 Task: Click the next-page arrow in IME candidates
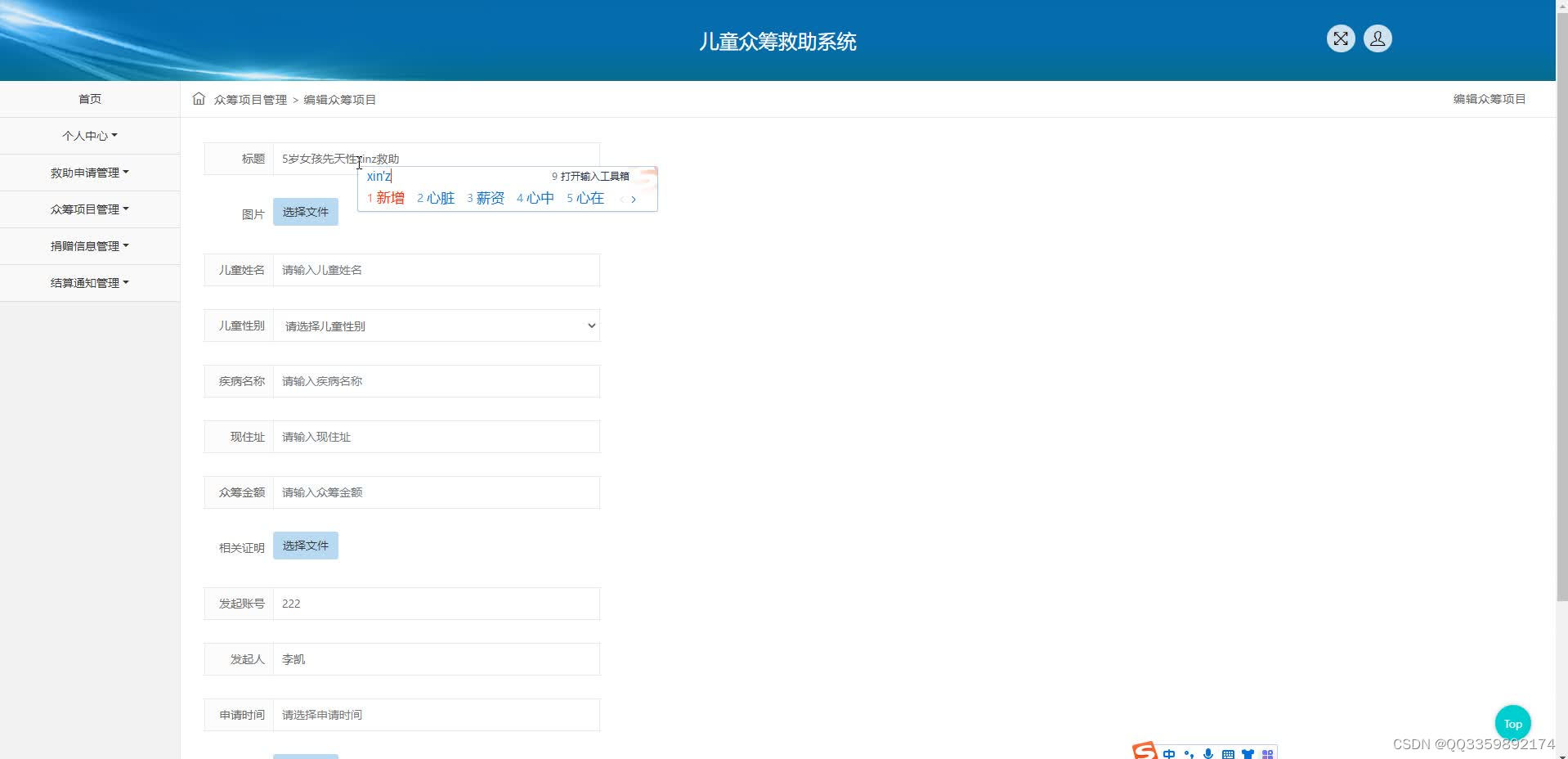pyautogui.click(x=634, y=199)
